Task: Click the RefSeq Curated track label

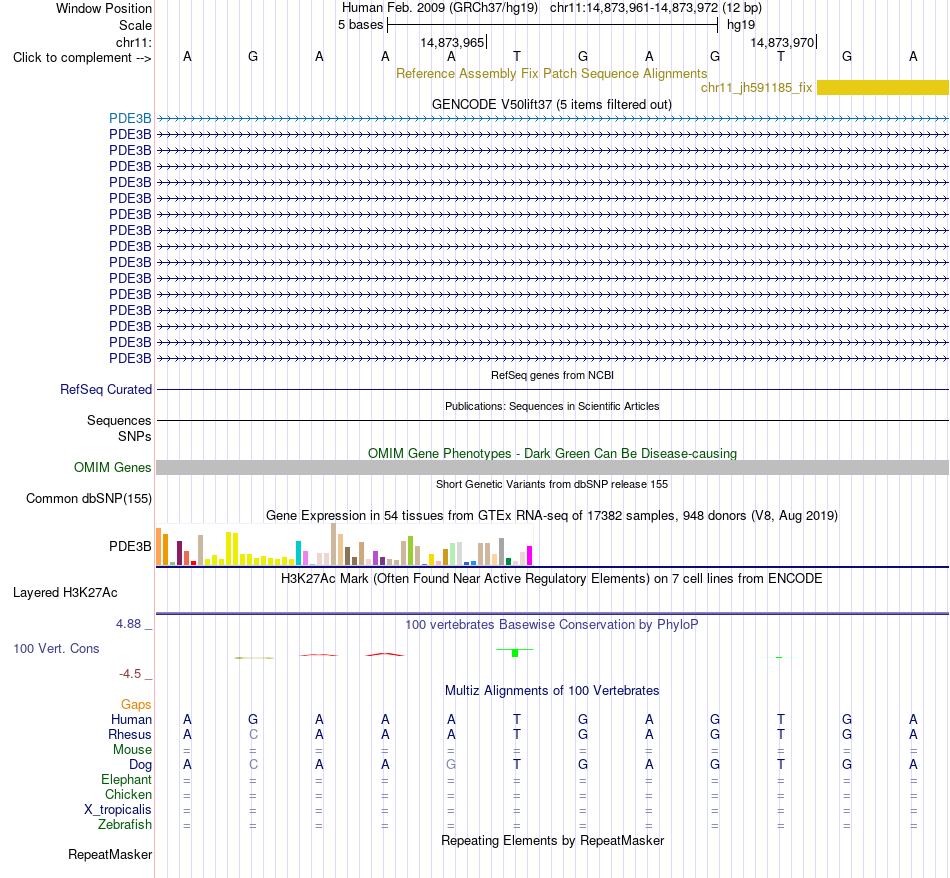Action: (105, 390)
